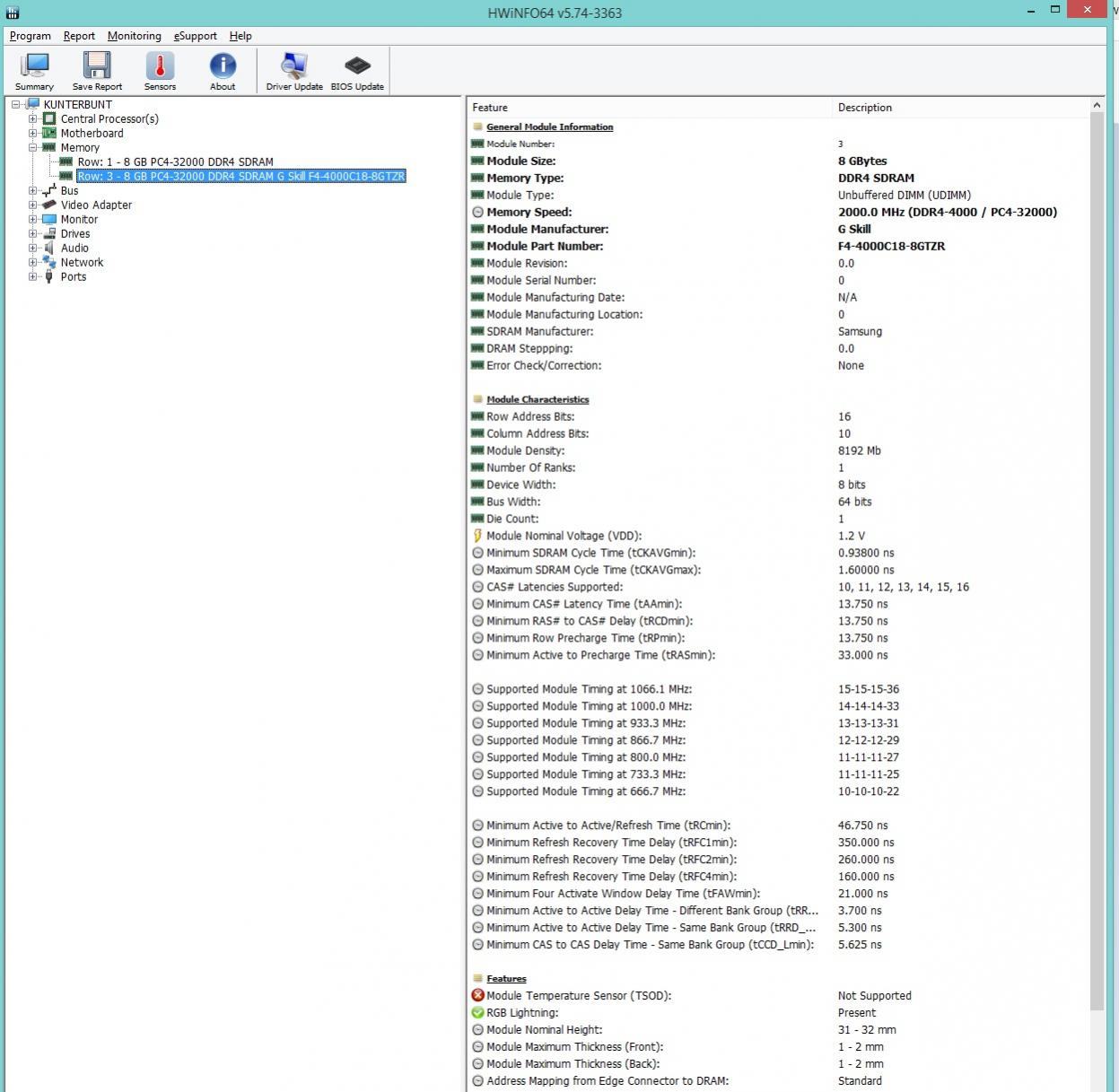This screenshot has width=1119, height=1092.
Task: Click the About info icon
Action: tap(223, 66)
